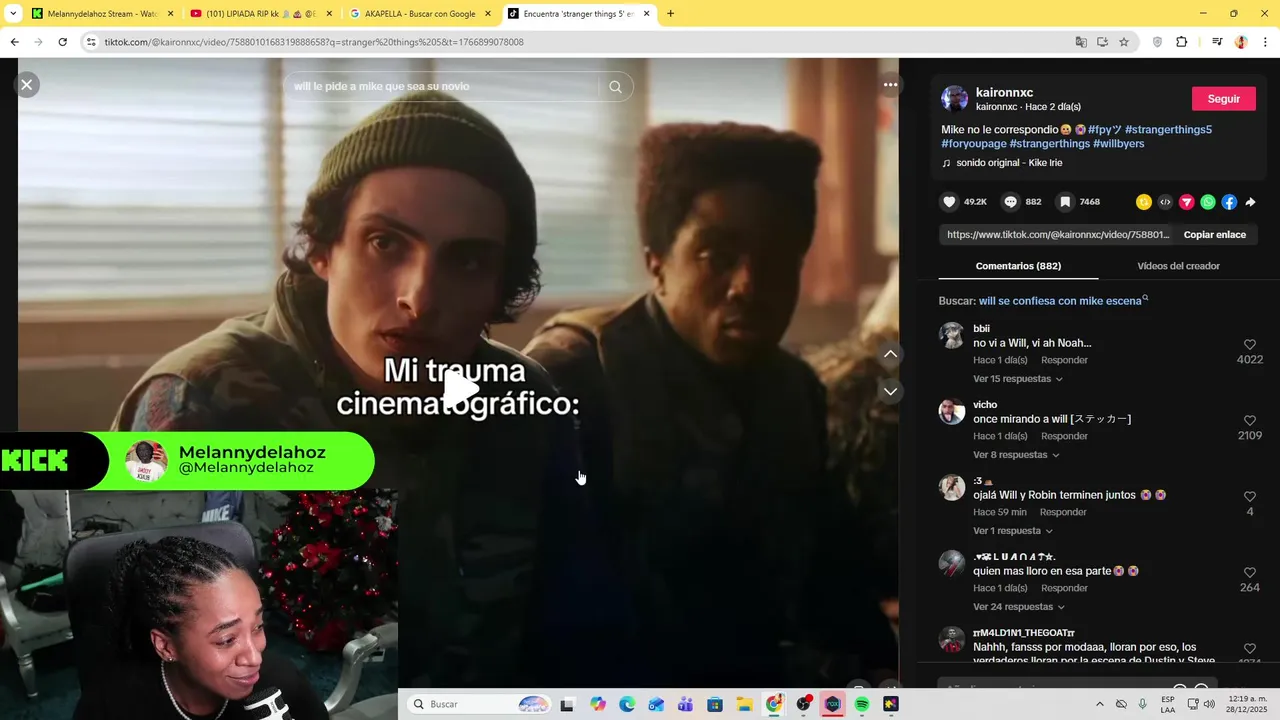This screenshot has height=720, width=1280.
Task: Open comments via speech bubble icon
Action: click(1011, 202)
